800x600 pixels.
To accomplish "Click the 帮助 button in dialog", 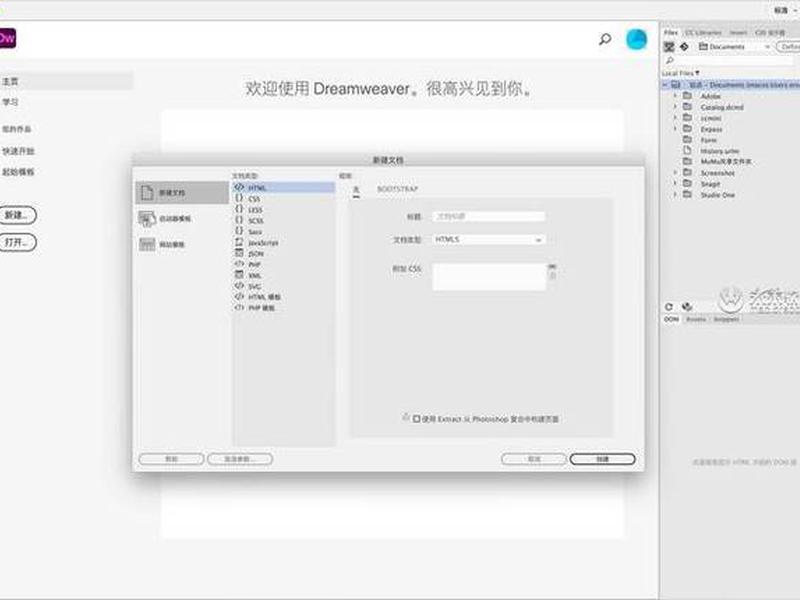I will coord(171,459).
